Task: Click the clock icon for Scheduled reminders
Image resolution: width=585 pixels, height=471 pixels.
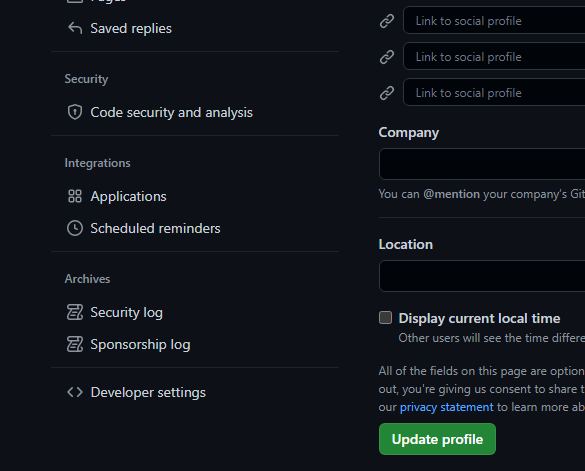Action: (x=75, y=228)
